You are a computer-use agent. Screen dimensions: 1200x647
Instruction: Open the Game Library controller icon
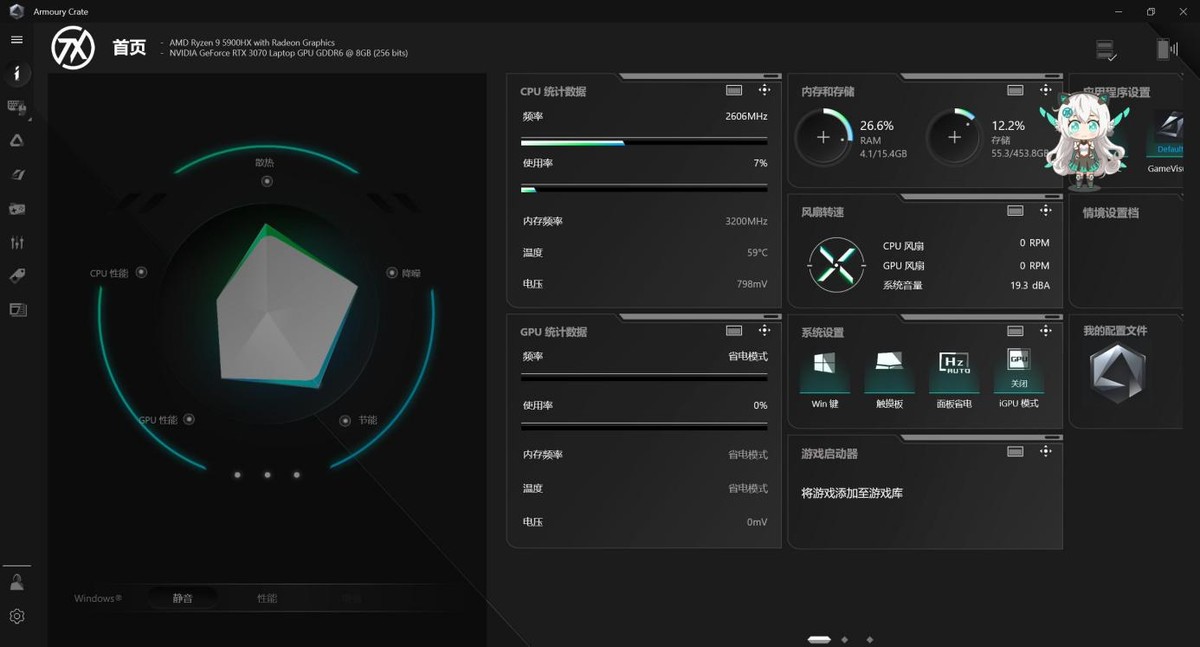click(x=17, y=209)
